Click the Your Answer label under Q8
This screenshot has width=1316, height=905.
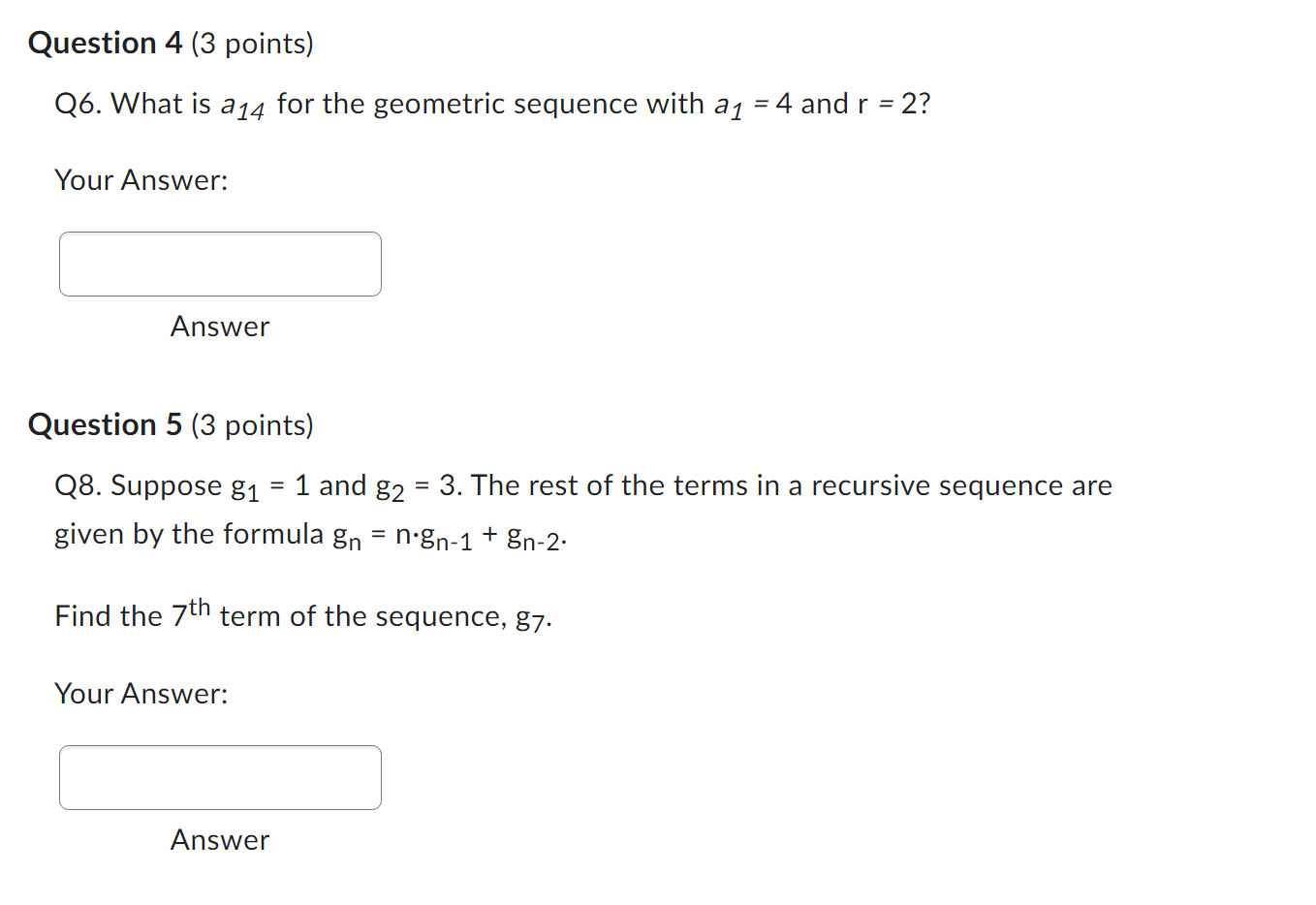click(x=141, y=694)
